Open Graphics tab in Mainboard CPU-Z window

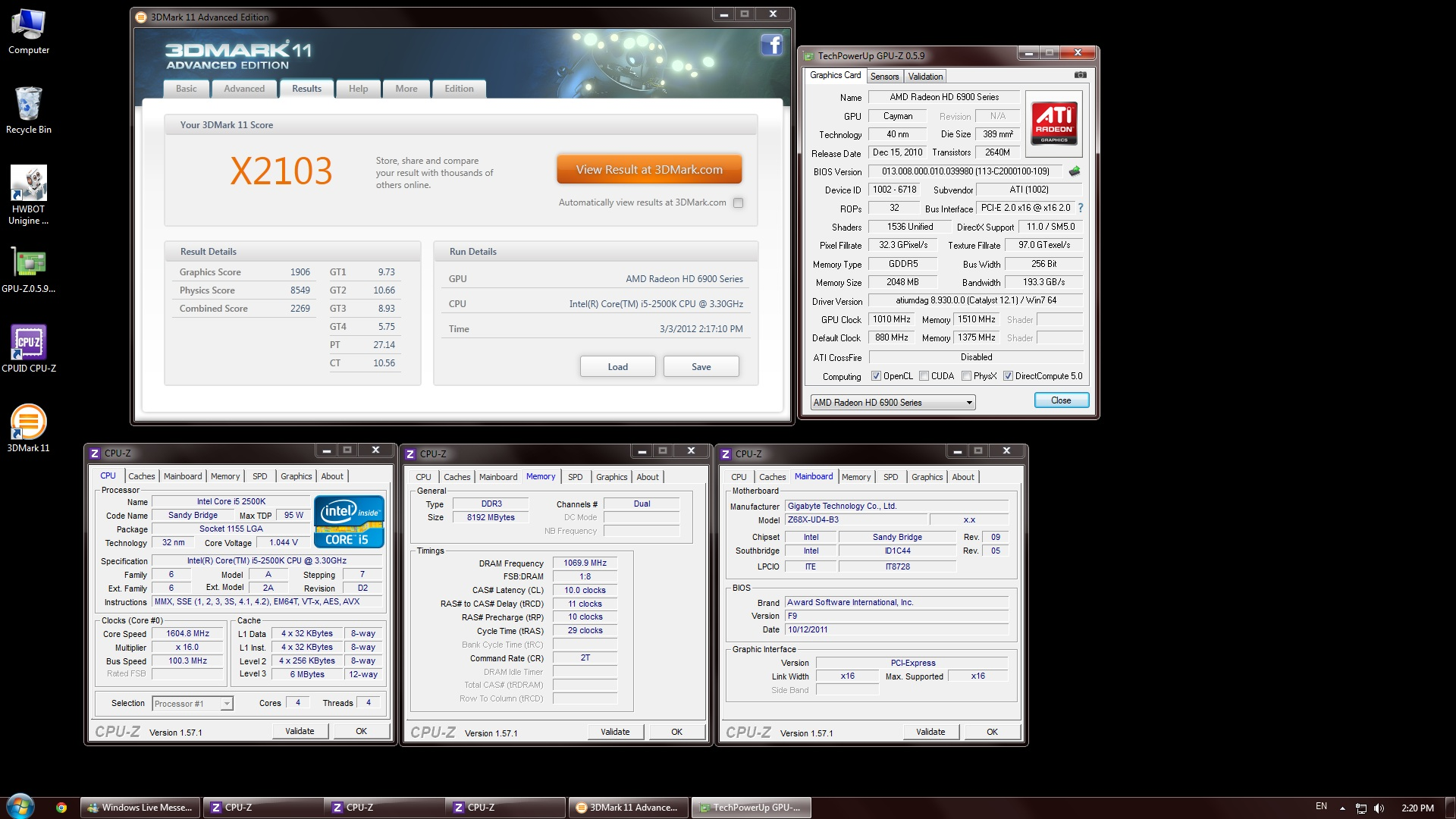tap(927, 477)
